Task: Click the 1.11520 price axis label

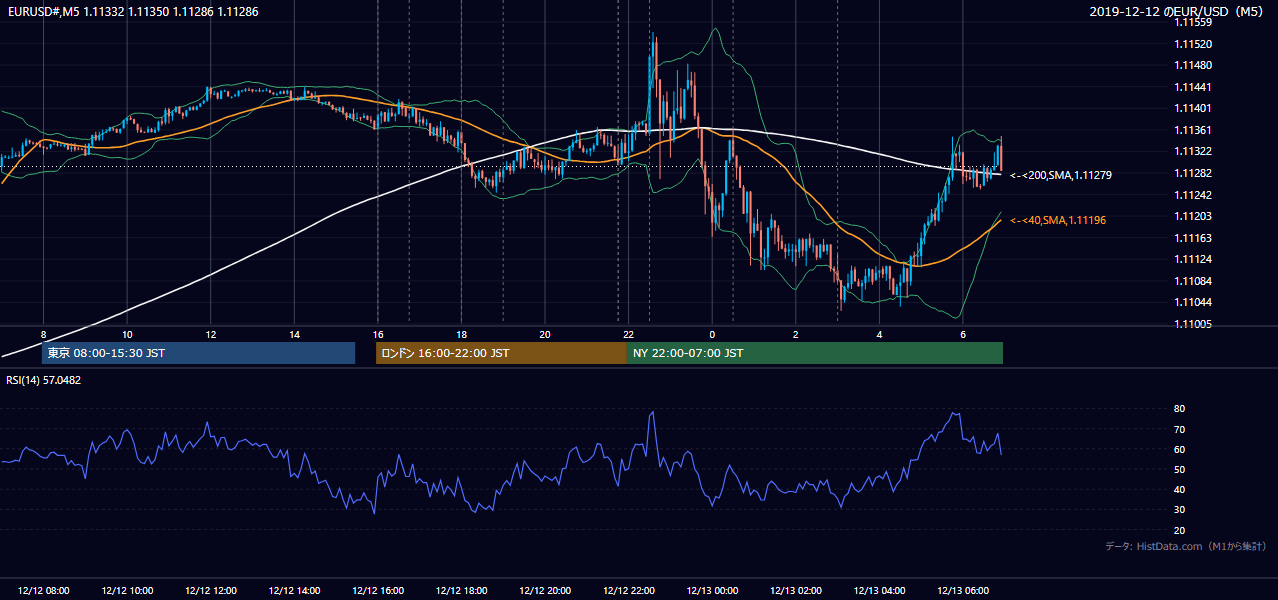Action: (x=1194, y=44)
